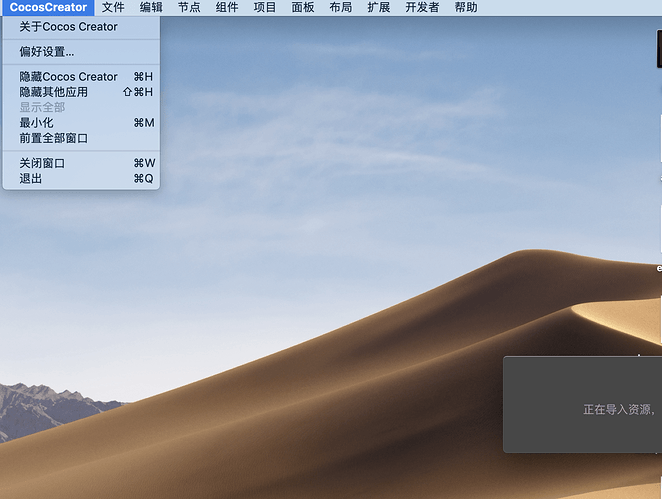The height and width of the screenshot is (499, 662).
Task: Open the 组件 menu
Action: click(x=227, y=8)
